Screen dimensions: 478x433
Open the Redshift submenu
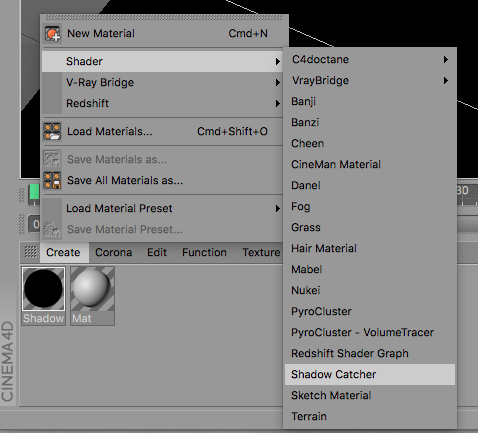click(x=162, y=103)
